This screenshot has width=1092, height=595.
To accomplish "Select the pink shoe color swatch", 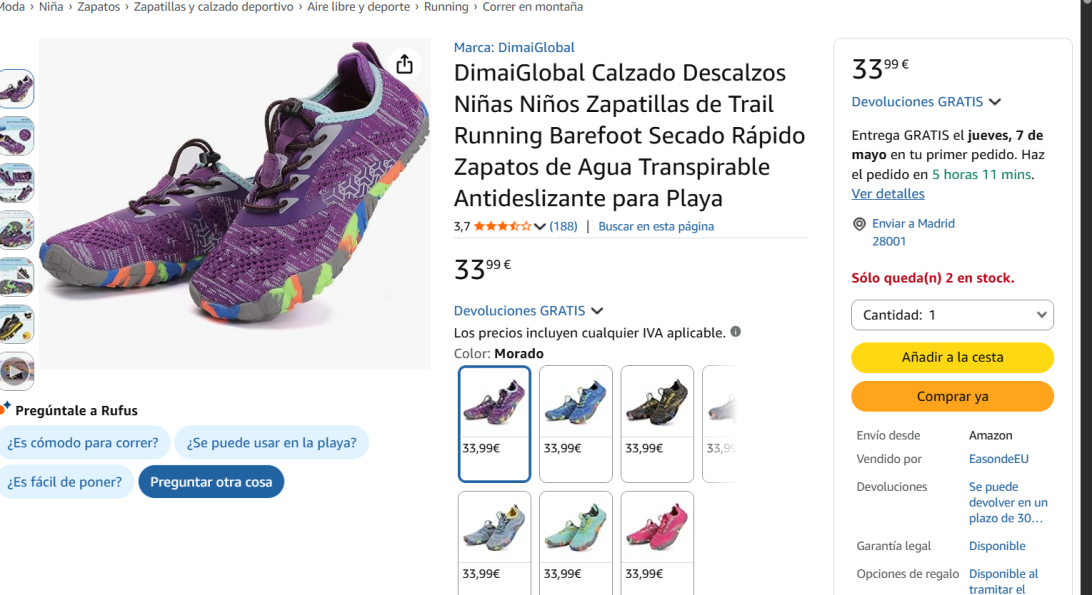I will coord(657,528).
